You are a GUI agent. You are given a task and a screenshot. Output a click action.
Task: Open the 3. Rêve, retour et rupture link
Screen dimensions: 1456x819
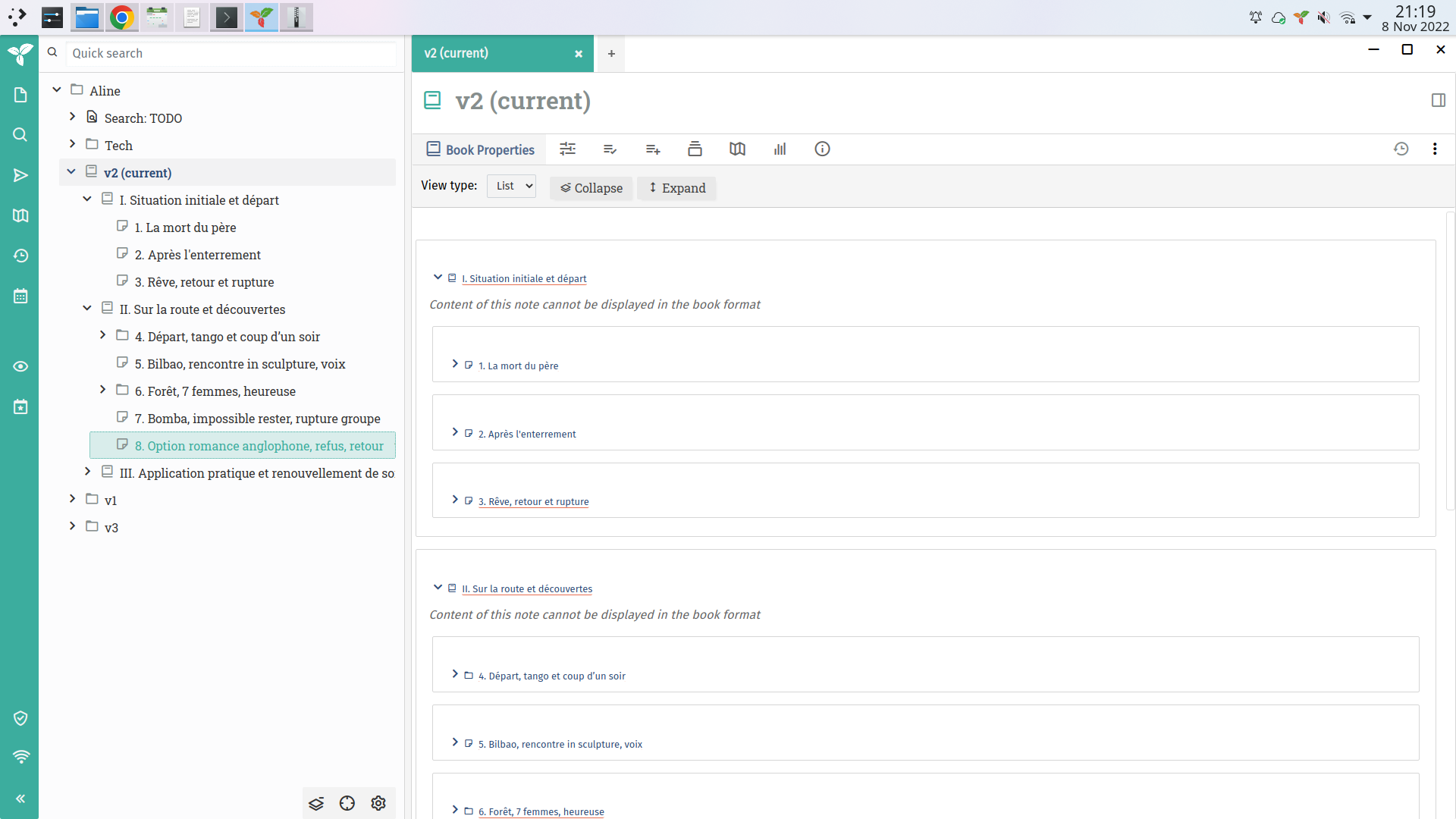click(x=533, y=502)
